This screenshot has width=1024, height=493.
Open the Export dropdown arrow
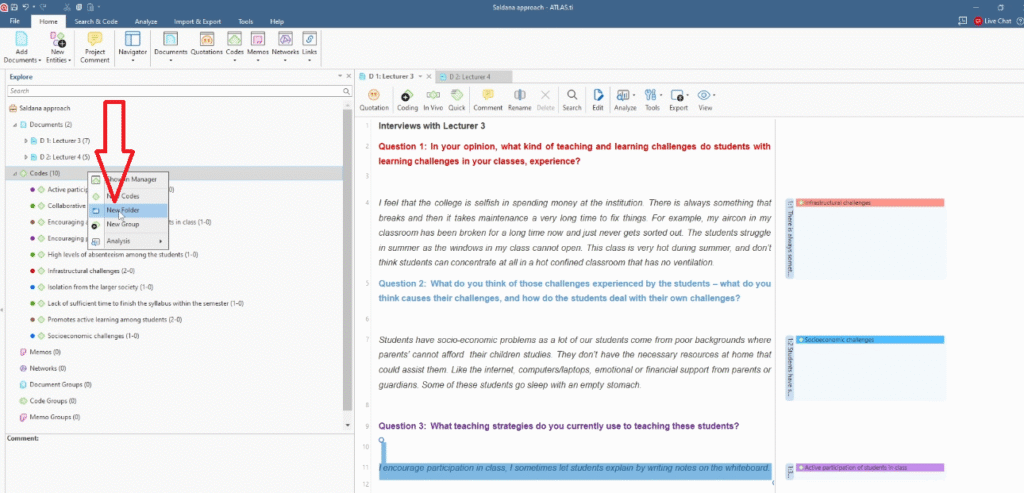click(685, 97)
